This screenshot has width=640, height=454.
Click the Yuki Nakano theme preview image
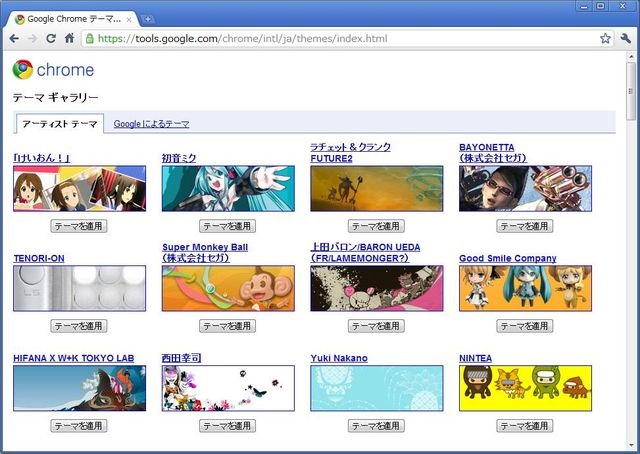click(376, 388)
